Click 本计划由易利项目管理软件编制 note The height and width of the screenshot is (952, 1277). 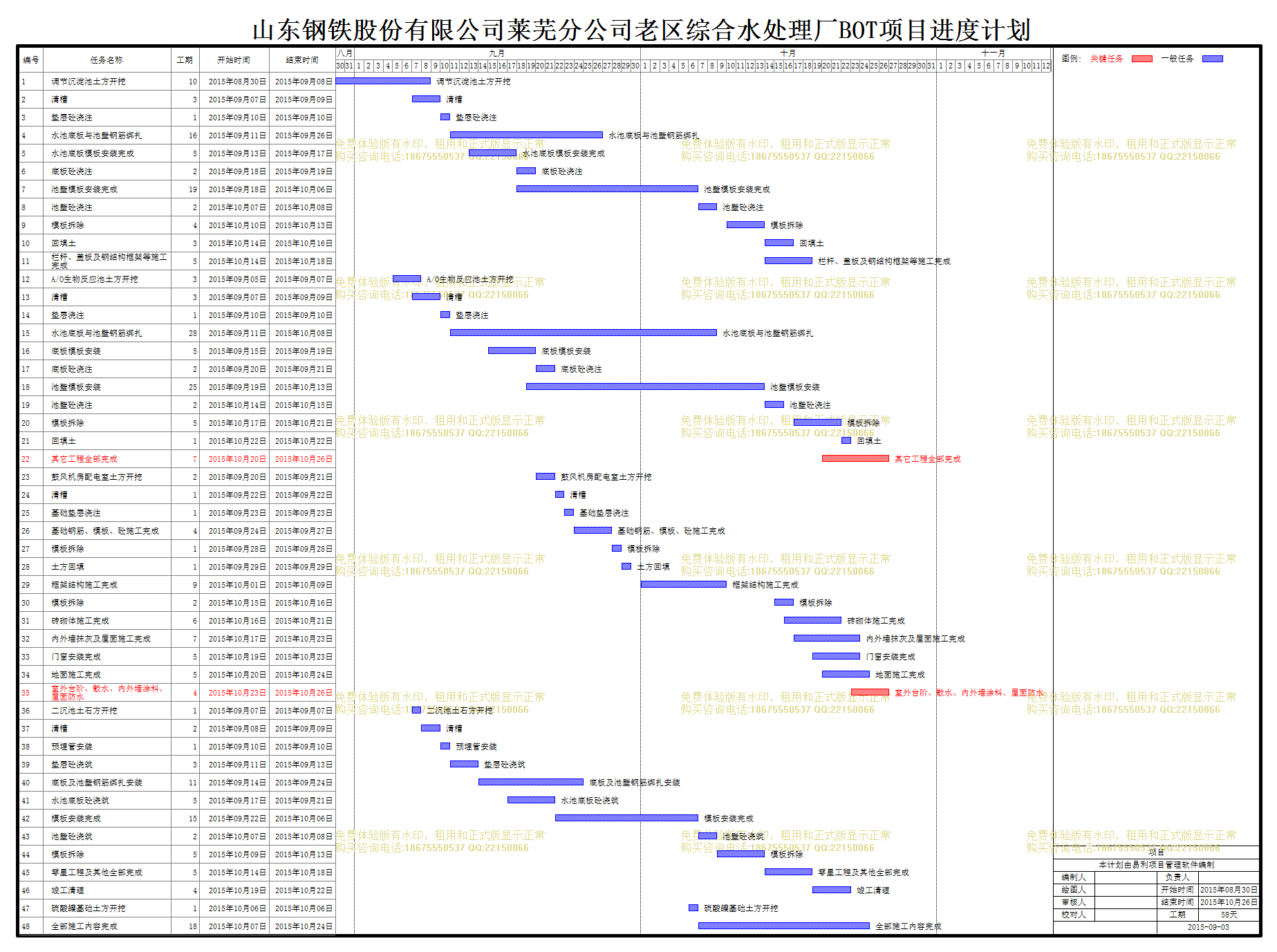click(1156, 865)
